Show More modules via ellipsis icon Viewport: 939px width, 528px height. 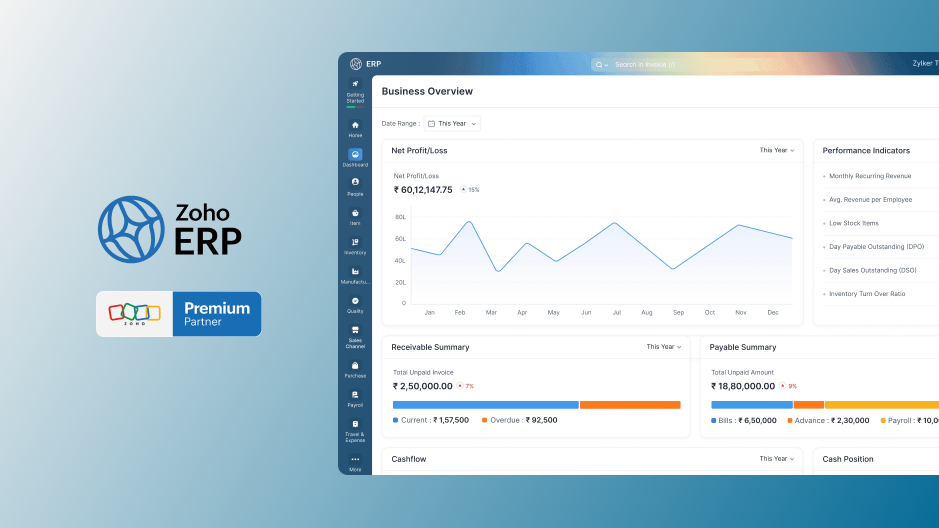tap(355, 460)
